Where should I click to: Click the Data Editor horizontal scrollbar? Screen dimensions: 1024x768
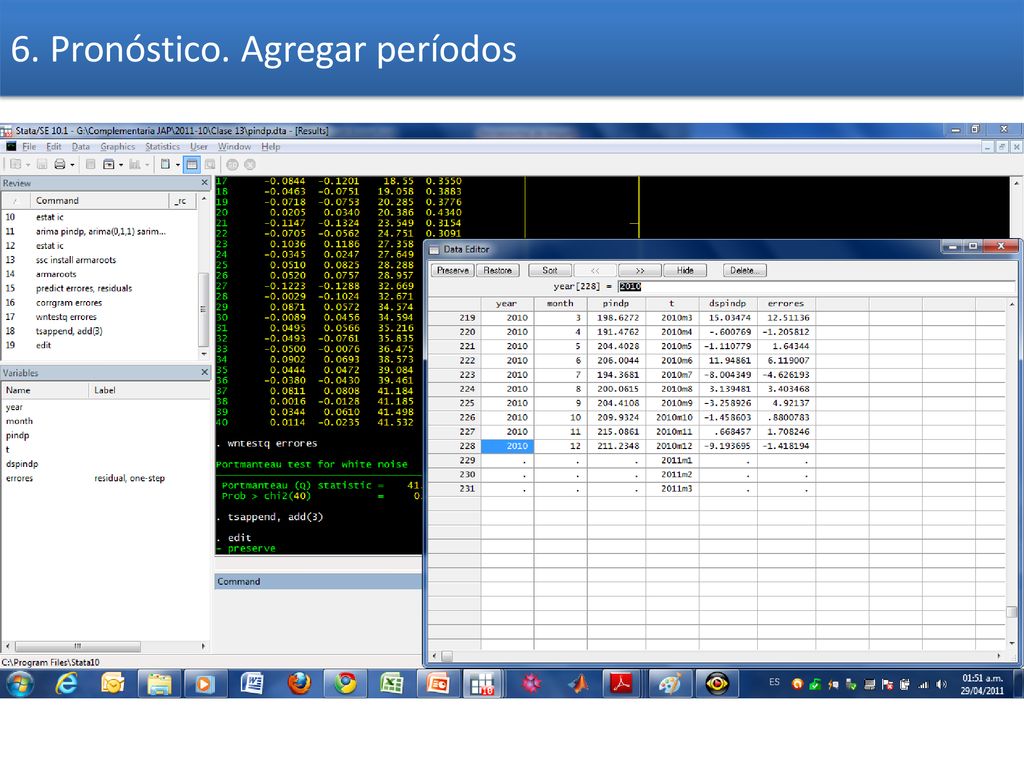point(716,656)
